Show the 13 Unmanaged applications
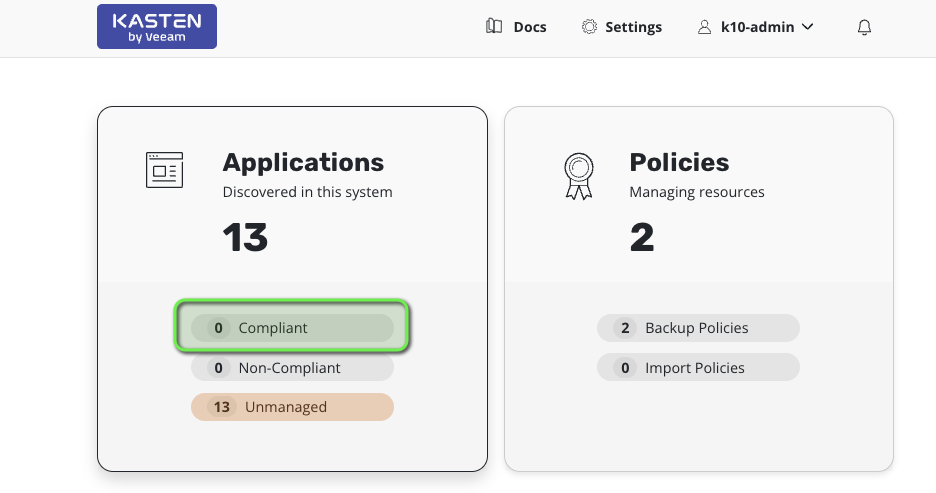936x493 pixels. pyautogui.click(x=292, y=407)
